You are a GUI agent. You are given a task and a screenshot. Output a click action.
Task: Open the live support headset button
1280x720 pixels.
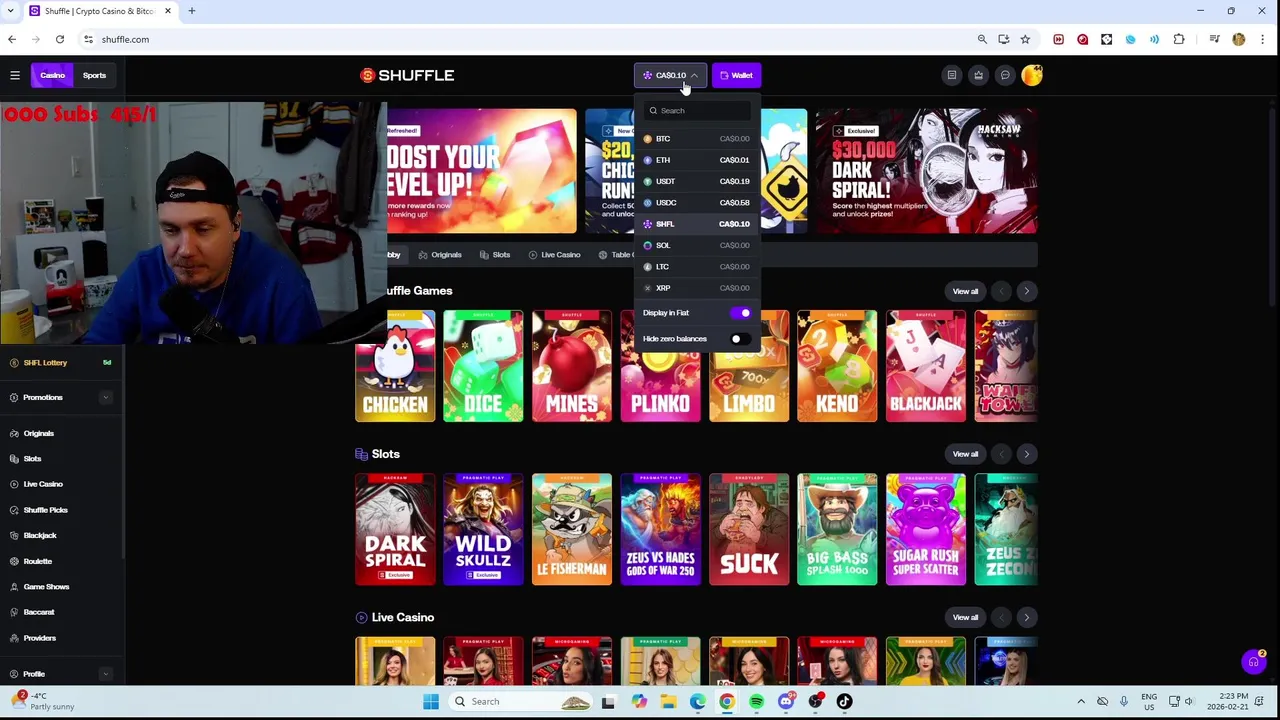pos(1253,662)
